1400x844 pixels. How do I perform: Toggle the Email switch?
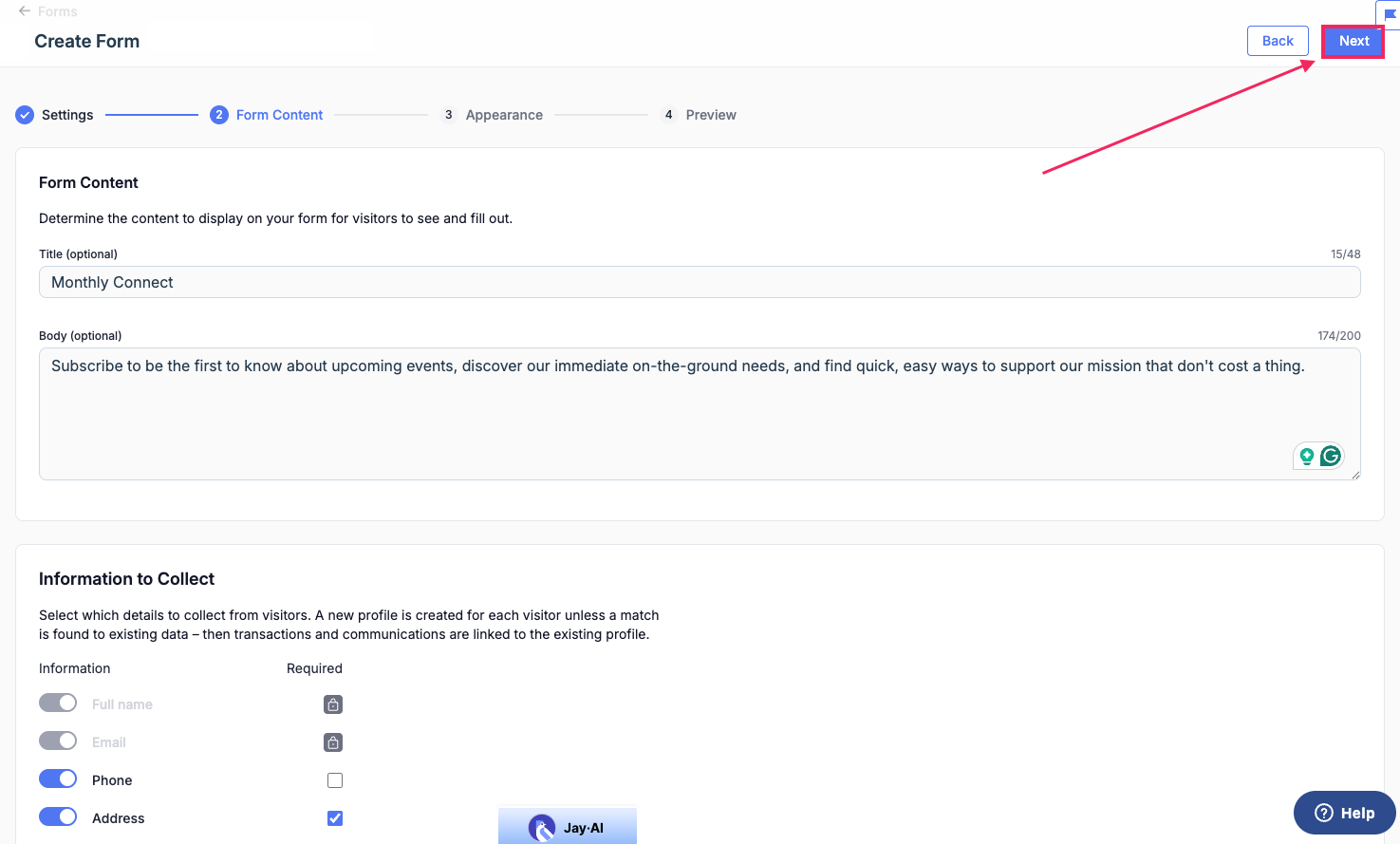coord(58,741)
